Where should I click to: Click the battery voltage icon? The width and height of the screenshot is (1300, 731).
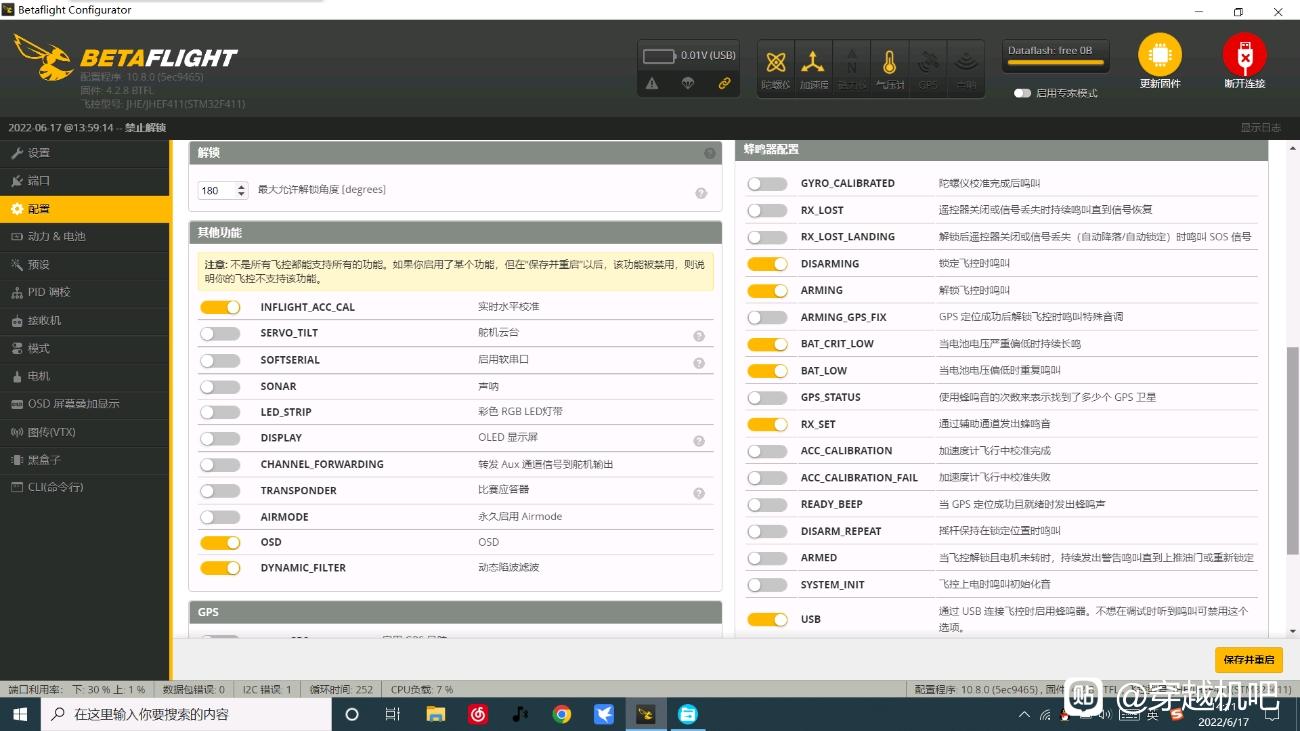point(659,56)
